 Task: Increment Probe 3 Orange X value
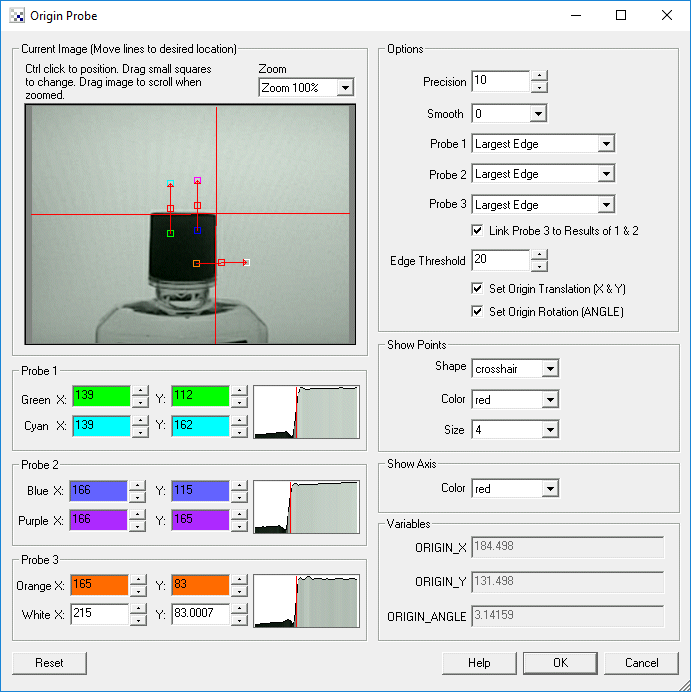pyautogui.click(x=140, y=579)
